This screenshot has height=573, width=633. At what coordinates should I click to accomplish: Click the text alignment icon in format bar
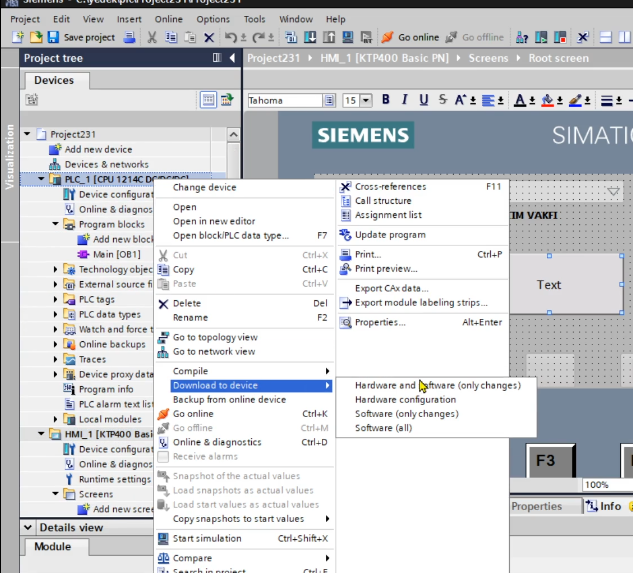coord(488,100)
